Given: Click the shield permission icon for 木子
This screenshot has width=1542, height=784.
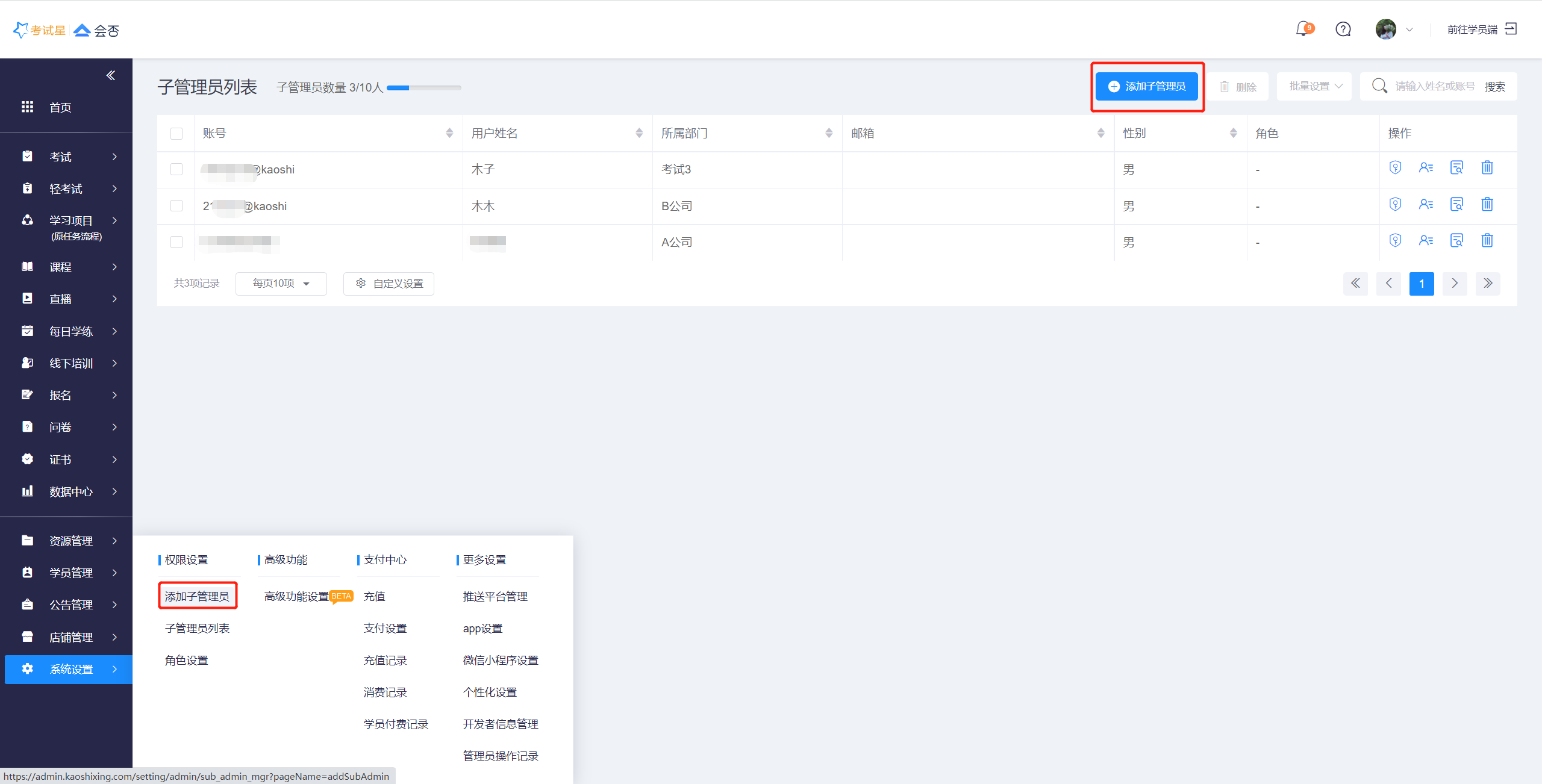Looking at the screenshot, I should pos(1395,168).
